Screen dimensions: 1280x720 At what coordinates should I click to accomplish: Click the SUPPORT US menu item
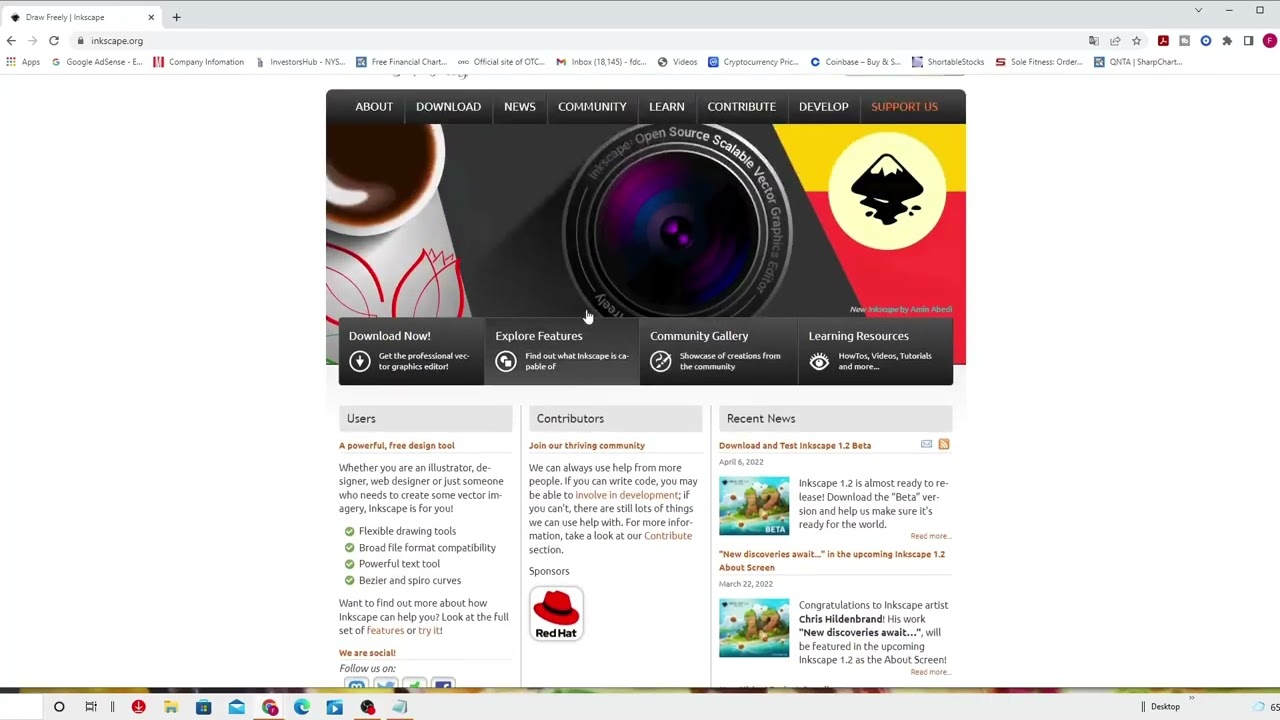point(904,107)
